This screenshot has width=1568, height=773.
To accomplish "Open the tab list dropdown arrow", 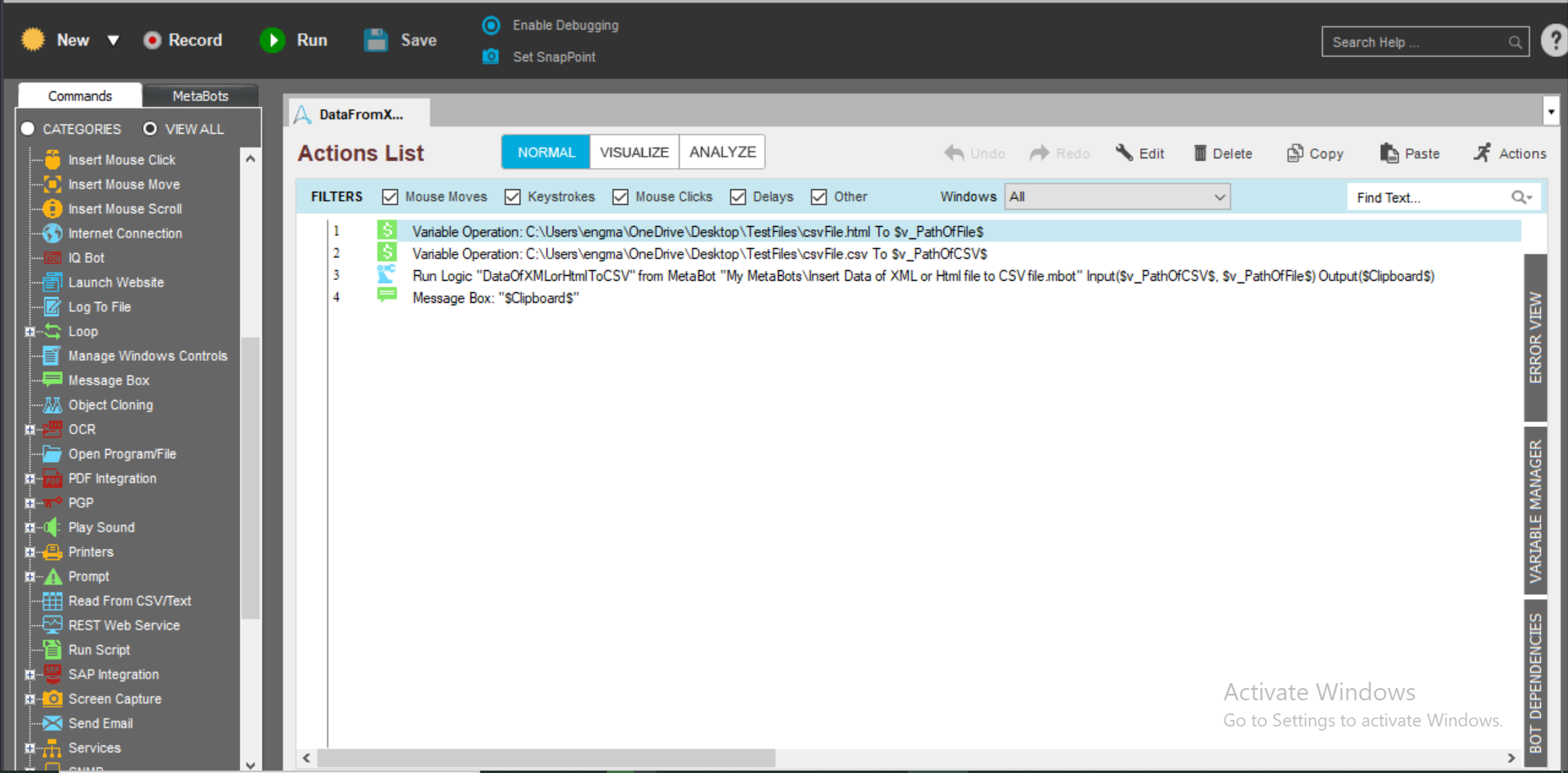I will coord(1551,111).
